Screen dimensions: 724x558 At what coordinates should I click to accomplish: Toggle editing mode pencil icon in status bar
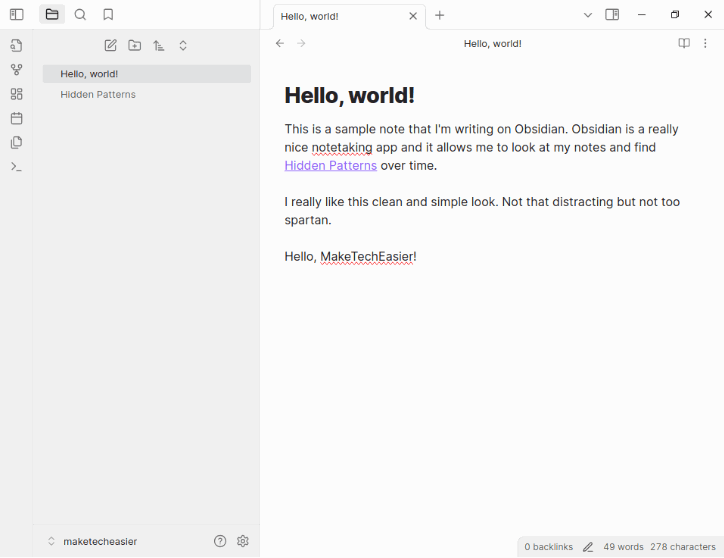point(588,547)
